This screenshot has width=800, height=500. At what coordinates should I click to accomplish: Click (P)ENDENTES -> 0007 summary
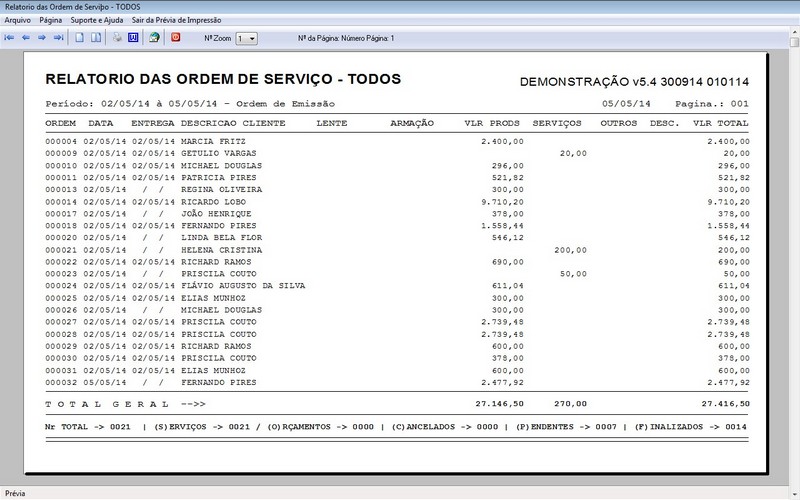[566, 427]
